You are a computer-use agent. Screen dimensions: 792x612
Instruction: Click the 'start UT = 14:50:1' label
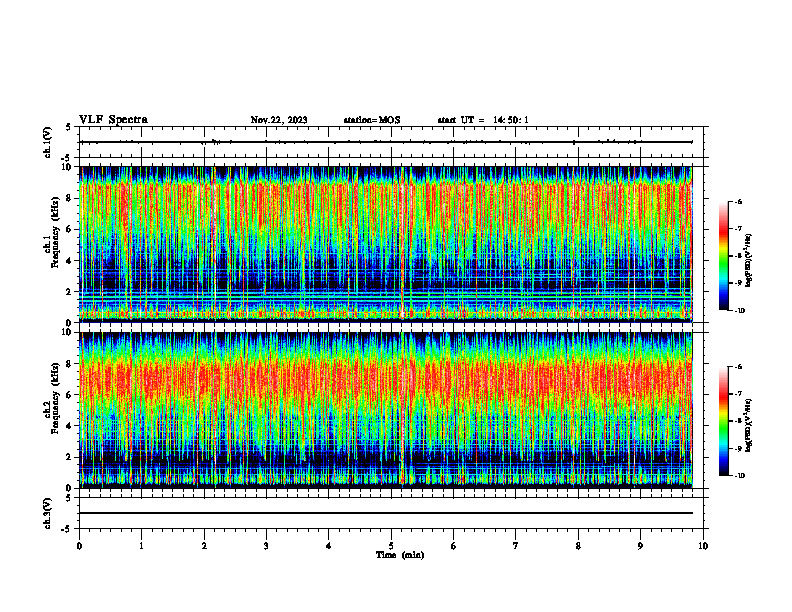coord(483,120)
